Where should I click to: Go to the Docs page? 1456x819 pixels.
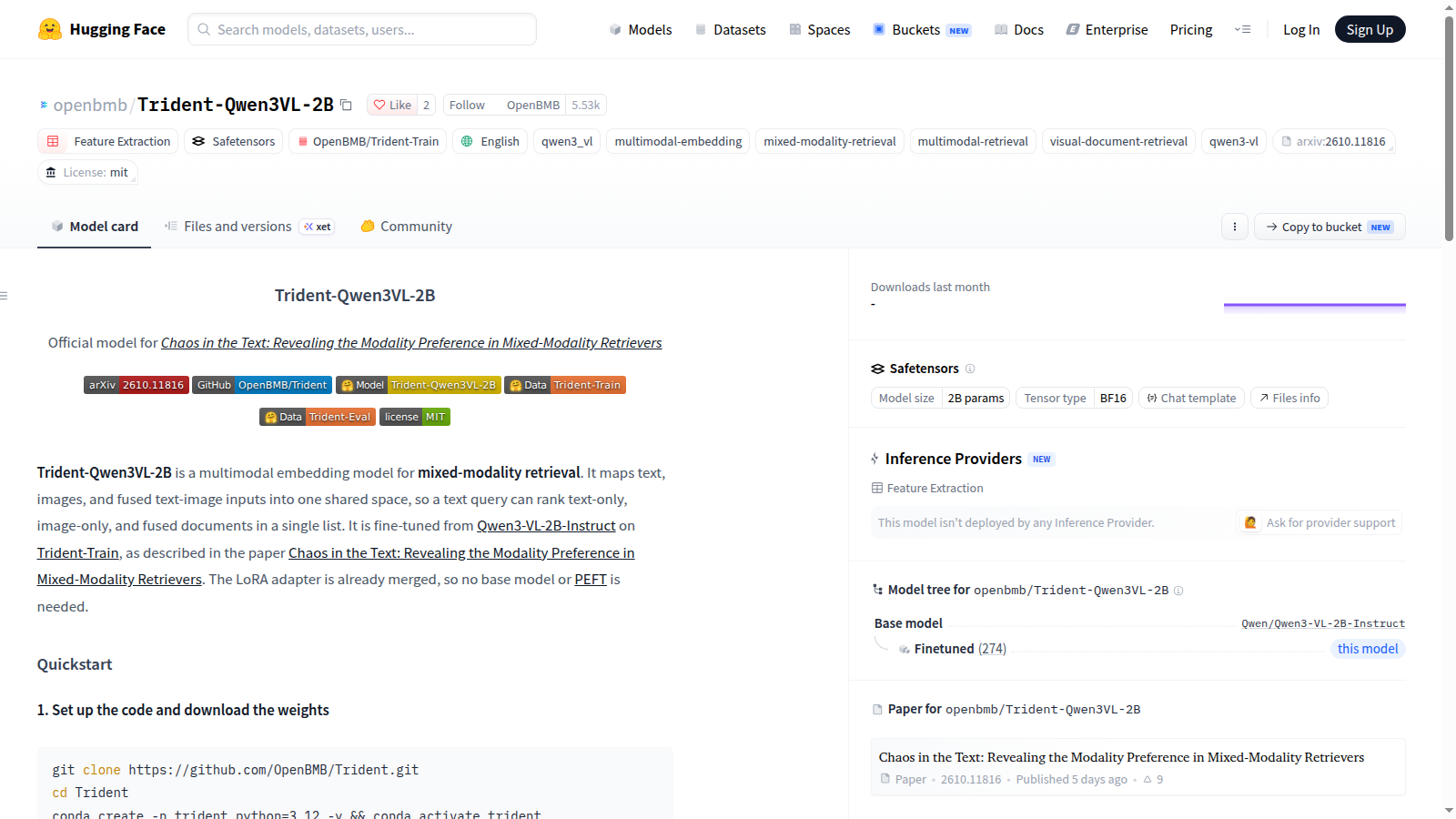point(1018,29)
